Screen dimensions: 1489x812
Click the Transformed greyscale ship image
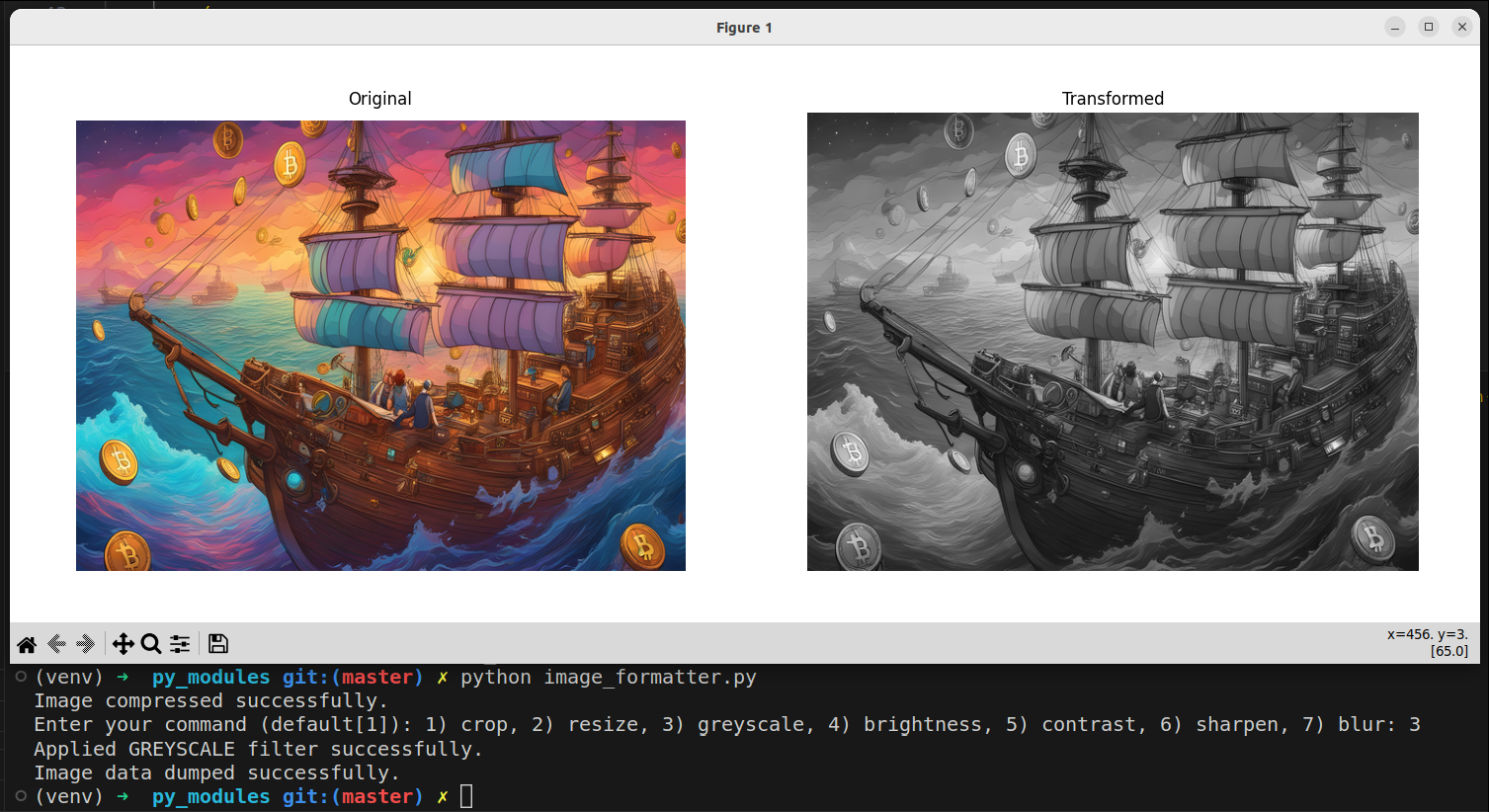[x=1113, y=342]
